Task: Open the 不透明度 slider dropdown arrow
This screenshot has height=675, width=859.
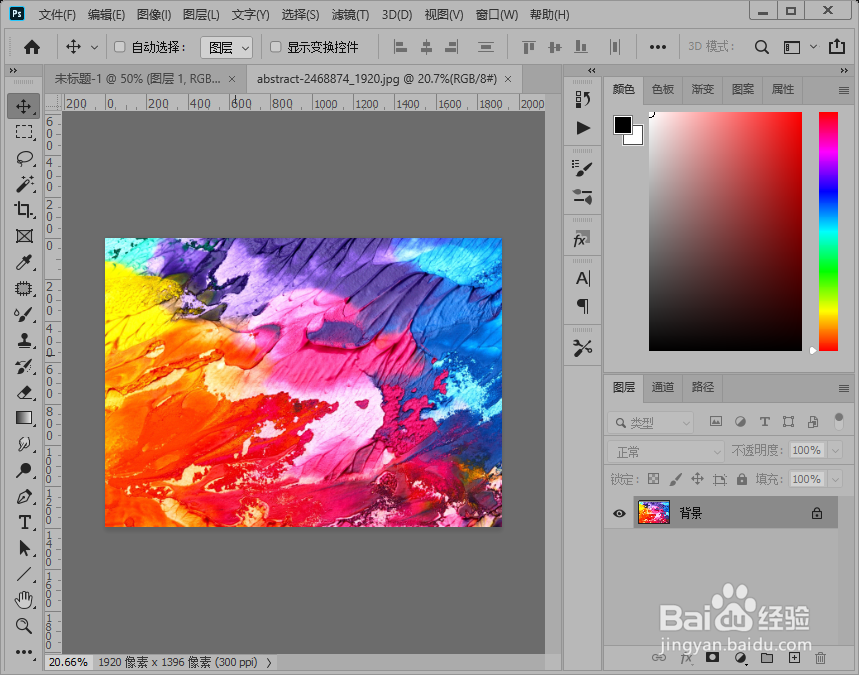Action: pos(835,451)
